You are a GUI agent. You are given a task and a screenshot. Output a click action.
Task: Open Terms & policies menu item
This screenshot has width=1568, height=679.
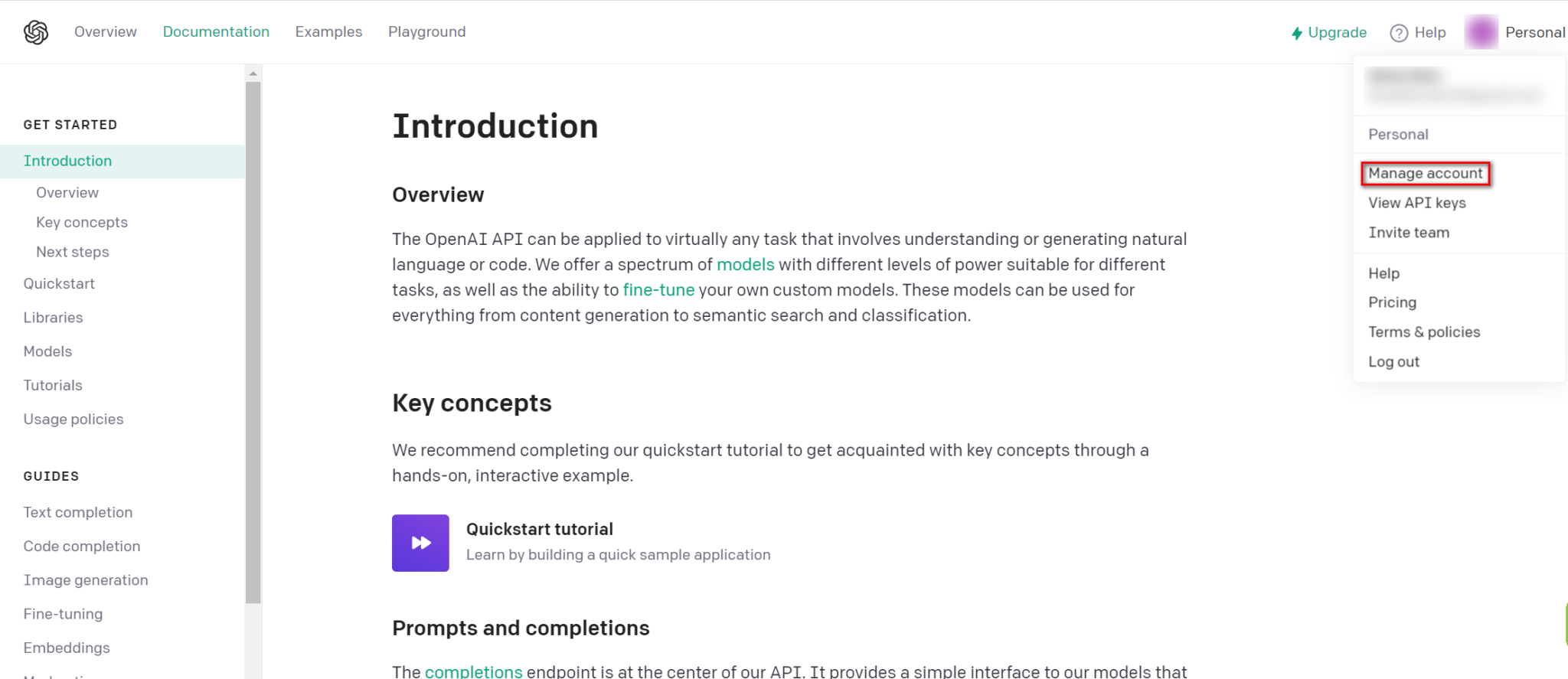tap(1423, 332)
